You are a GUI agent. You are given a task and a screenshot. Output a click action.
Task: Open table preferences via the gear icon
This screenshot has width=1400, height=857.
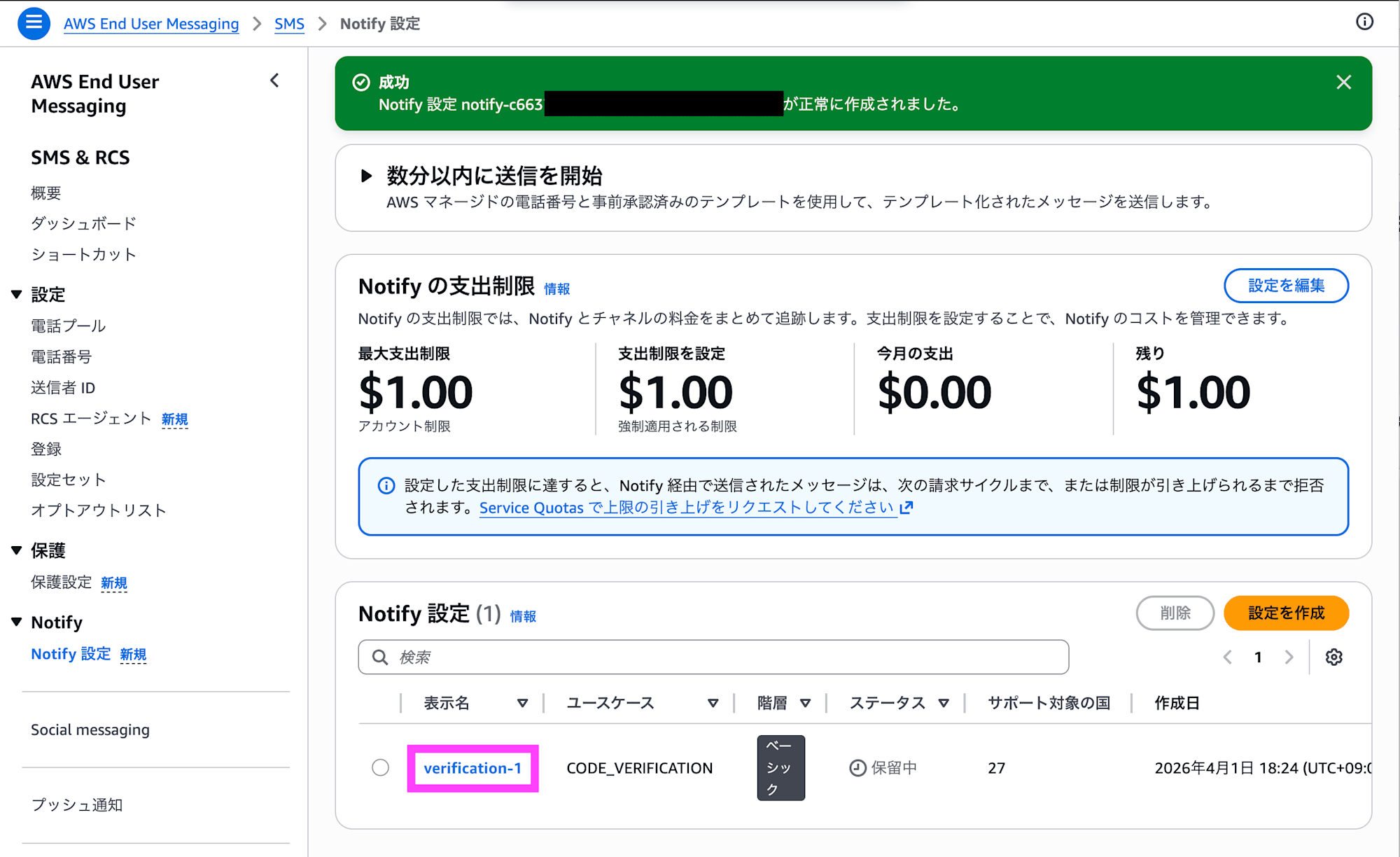tap(1333, 657)
